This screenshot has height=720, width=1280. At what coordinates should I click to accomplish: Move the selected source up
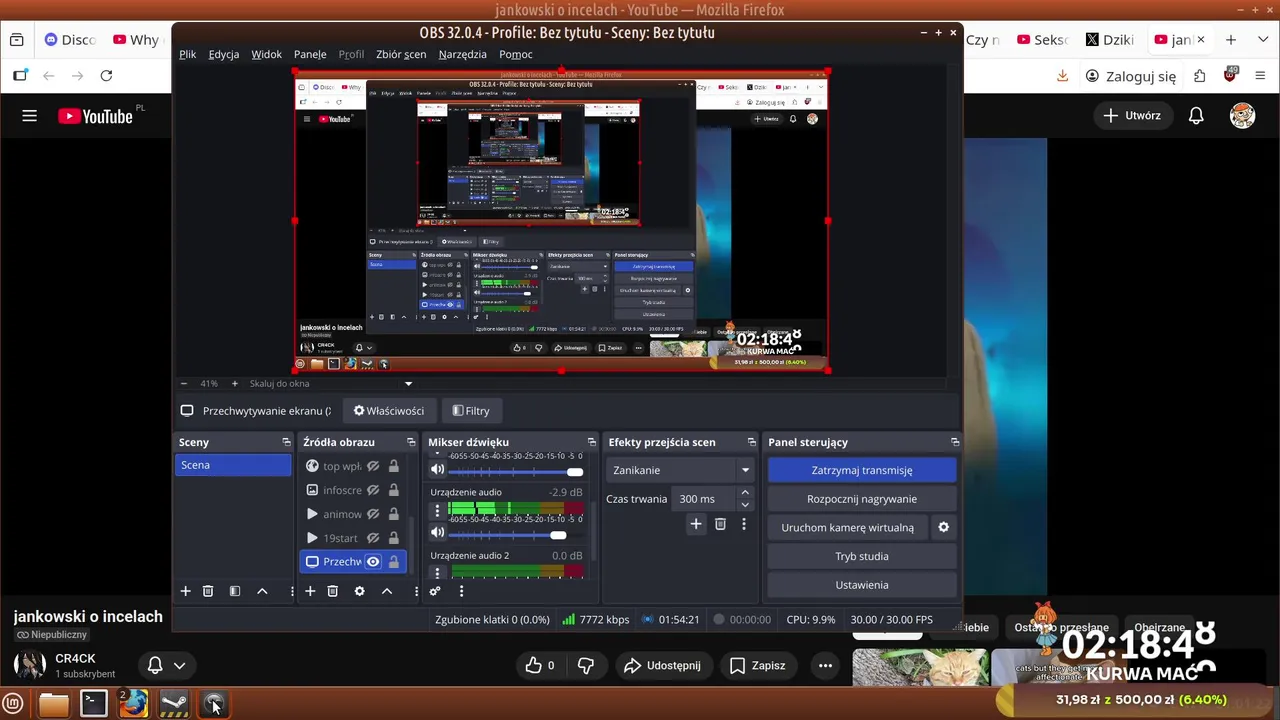(387, 591)
